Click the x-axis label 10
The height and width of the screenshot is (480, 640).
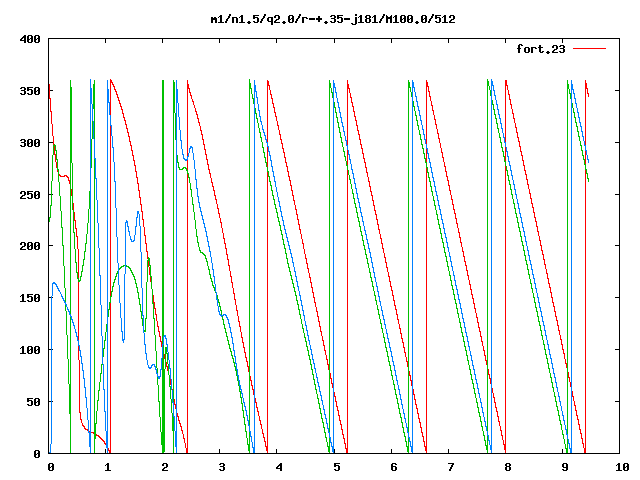point(622,467)
